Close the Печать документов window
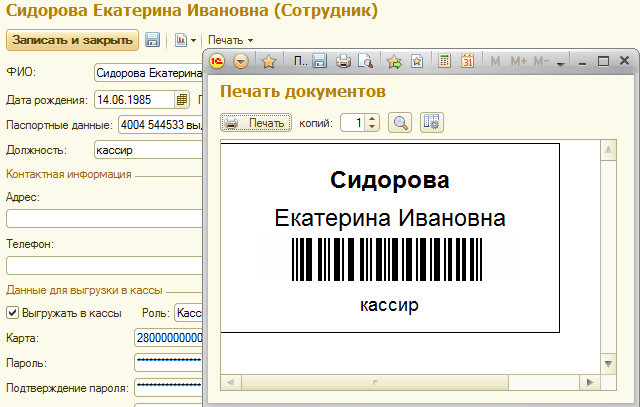 coord(624,61)
